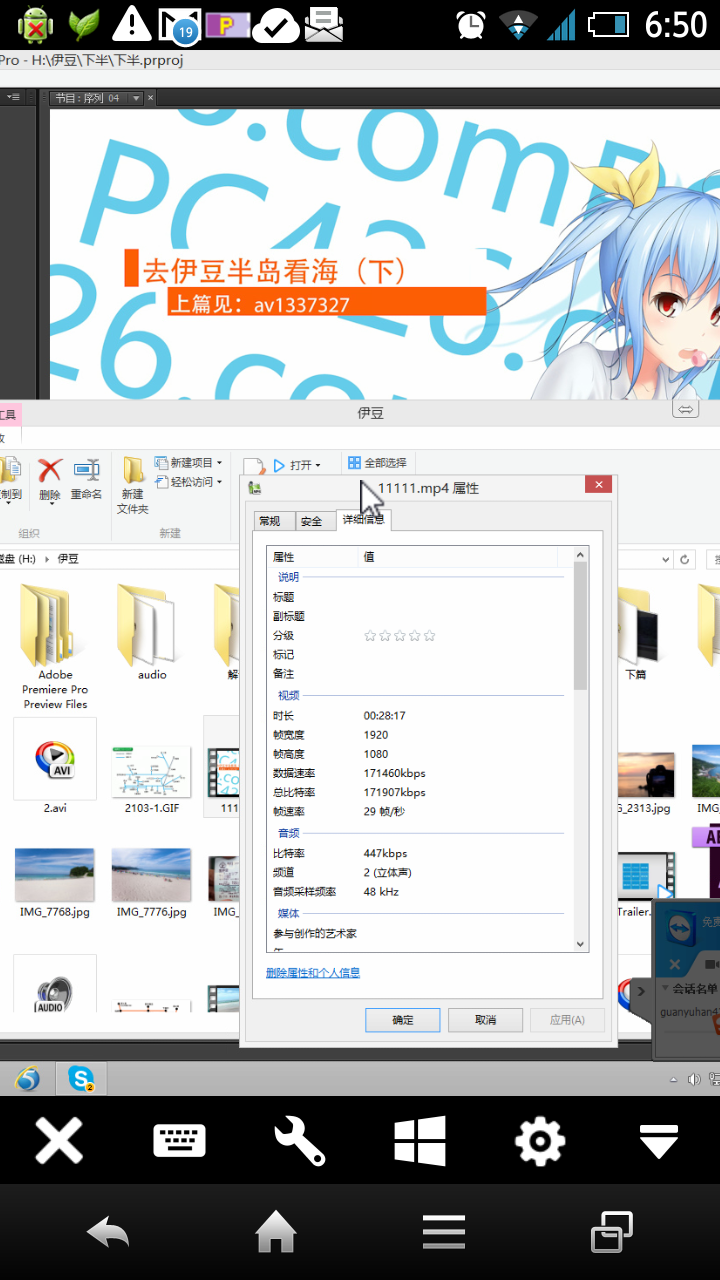
Task: Select the 48 kHz sample rate value
Action: point(381,891)
